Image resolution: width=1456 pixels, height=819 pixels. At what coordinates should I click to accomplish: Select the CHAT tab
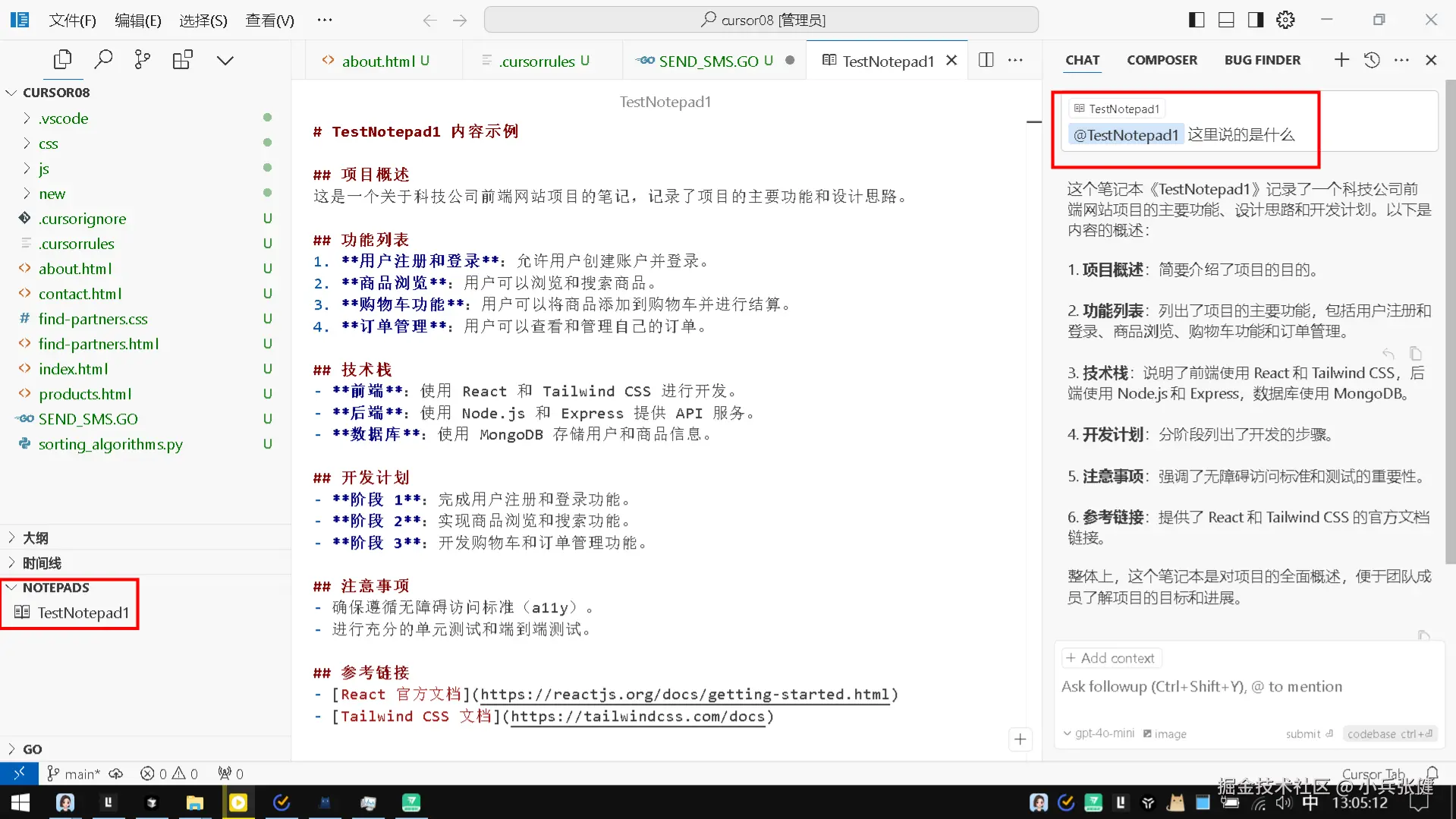pos(1082,60)
